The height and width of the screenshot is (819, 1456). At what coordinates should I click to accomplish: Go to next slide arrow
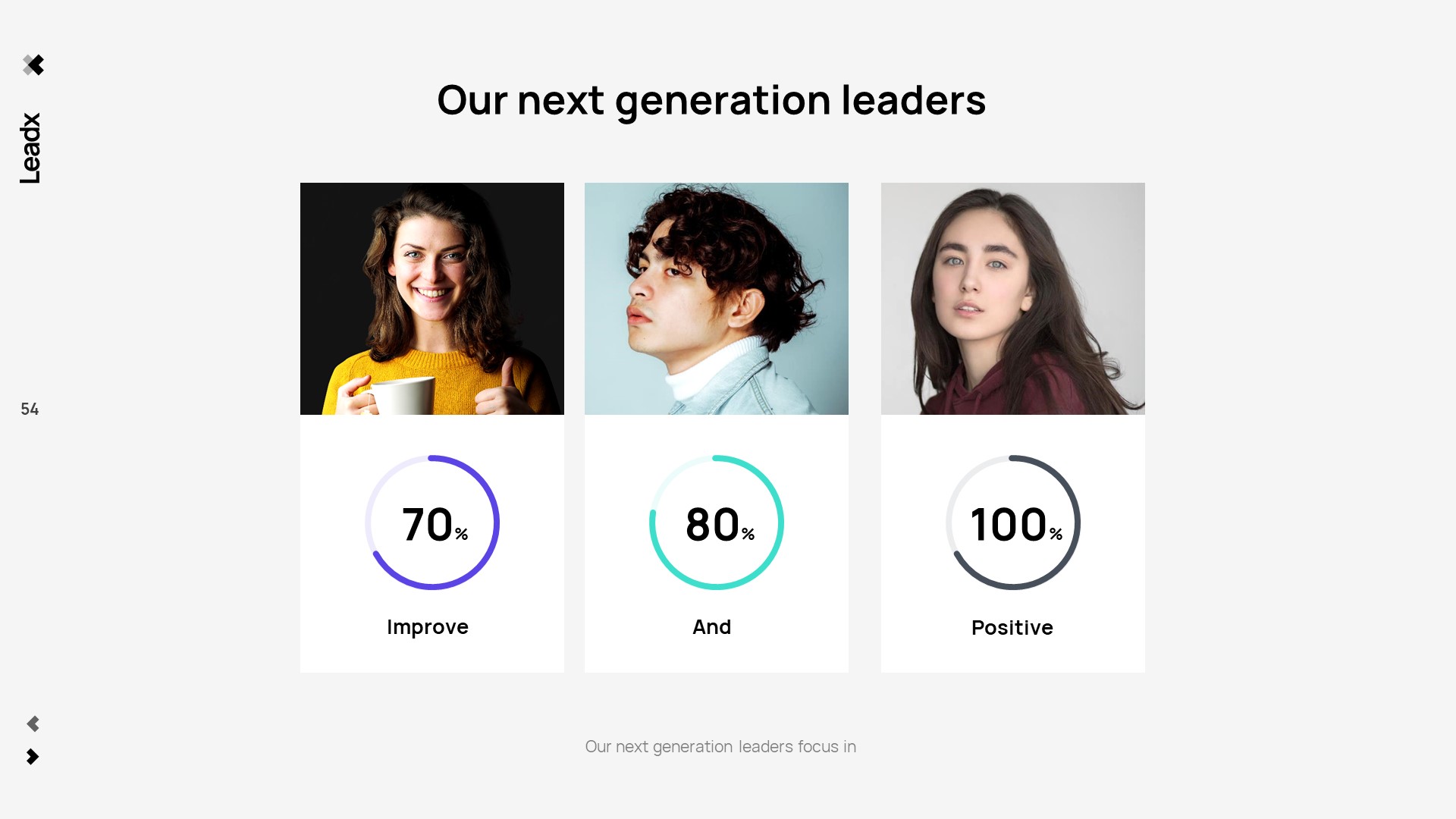(x=33, y=757)
